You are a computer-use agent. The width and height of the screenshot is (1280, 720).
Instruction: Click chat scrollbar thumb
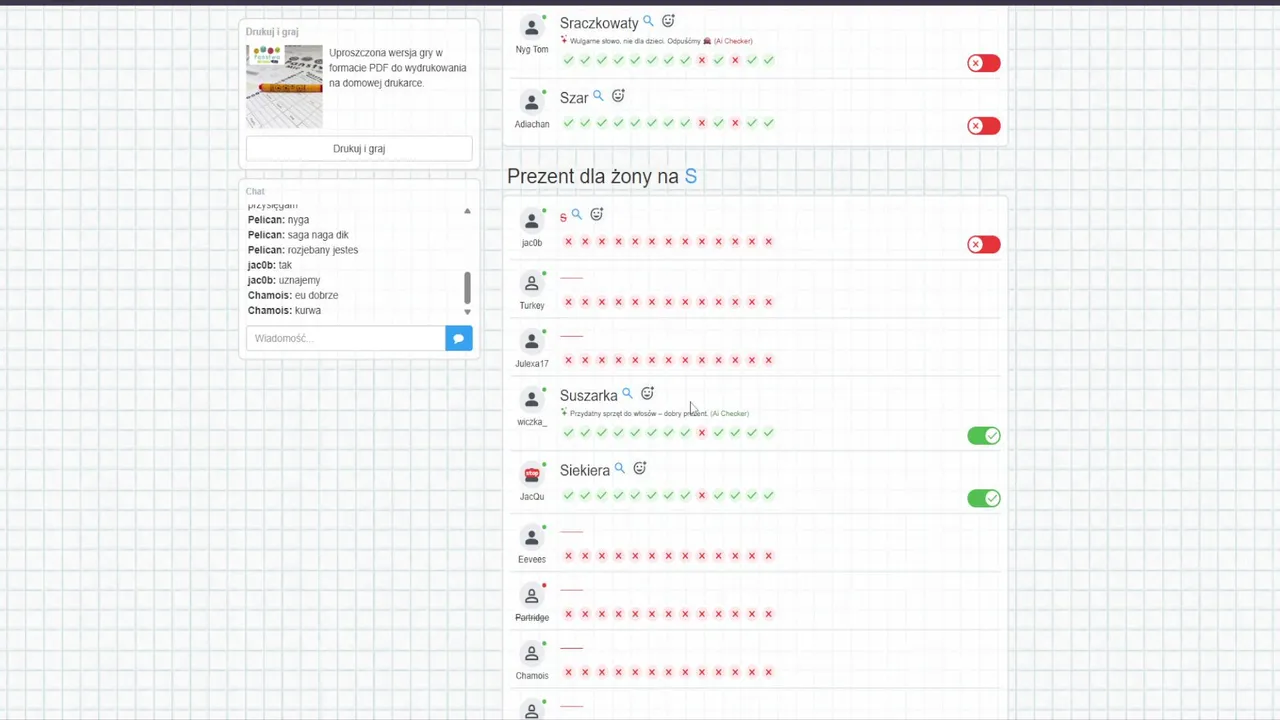[x=467, y=288]
